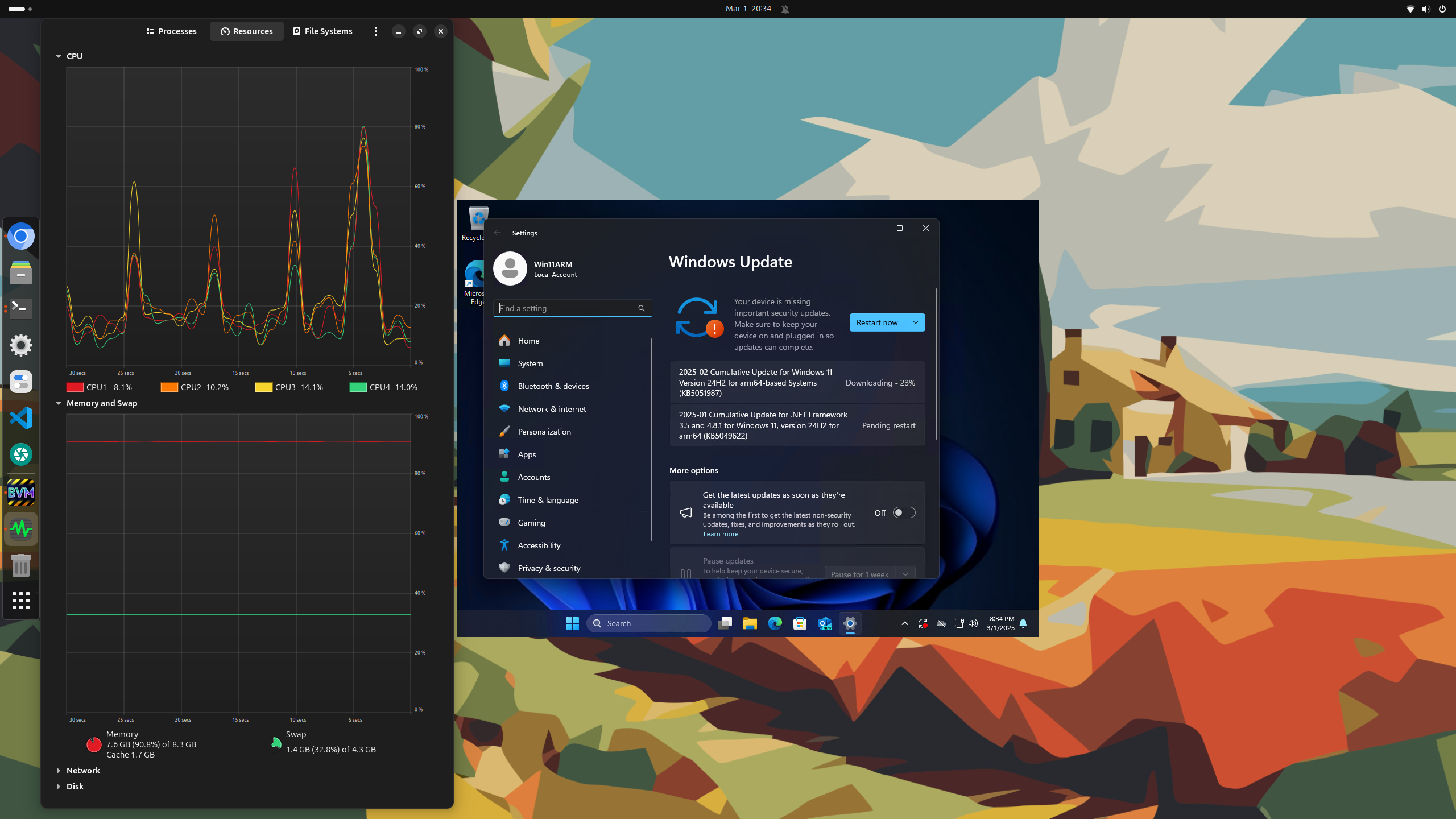Open the Restart now dropdown arrow
Viewport: 1456px width, 819px height.
pyautogui.click(x=915, y=322)
